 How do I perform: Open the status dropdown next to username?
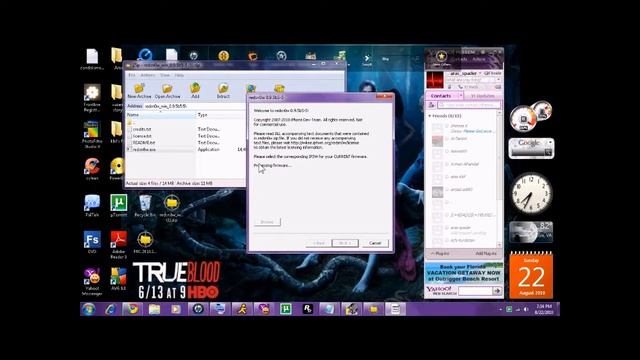tap(480, 73)
